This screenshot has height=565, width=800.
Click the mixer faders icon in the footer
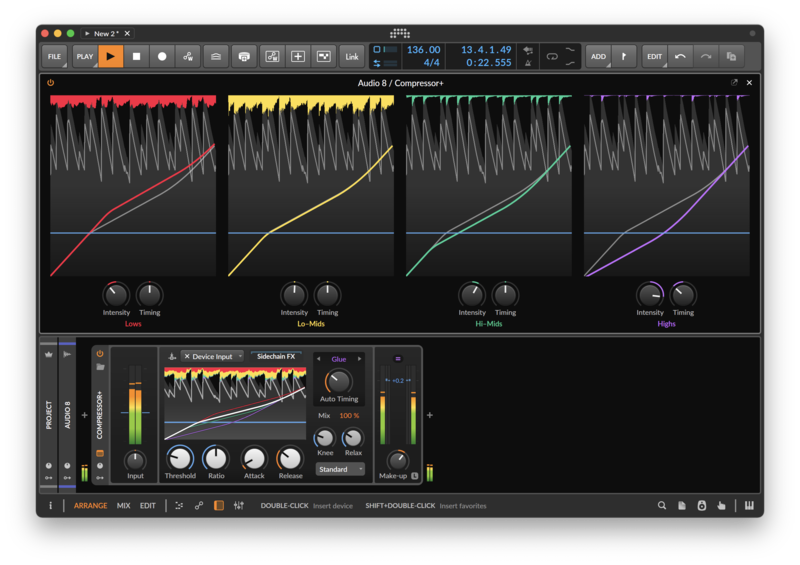[238, 506]
